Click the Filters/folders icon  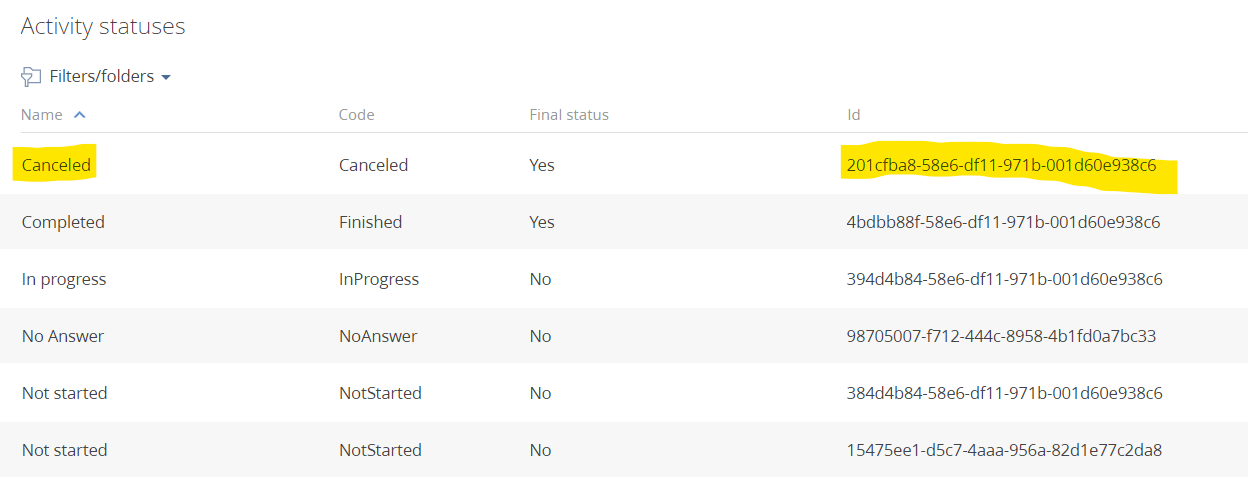tap(31, 76)
